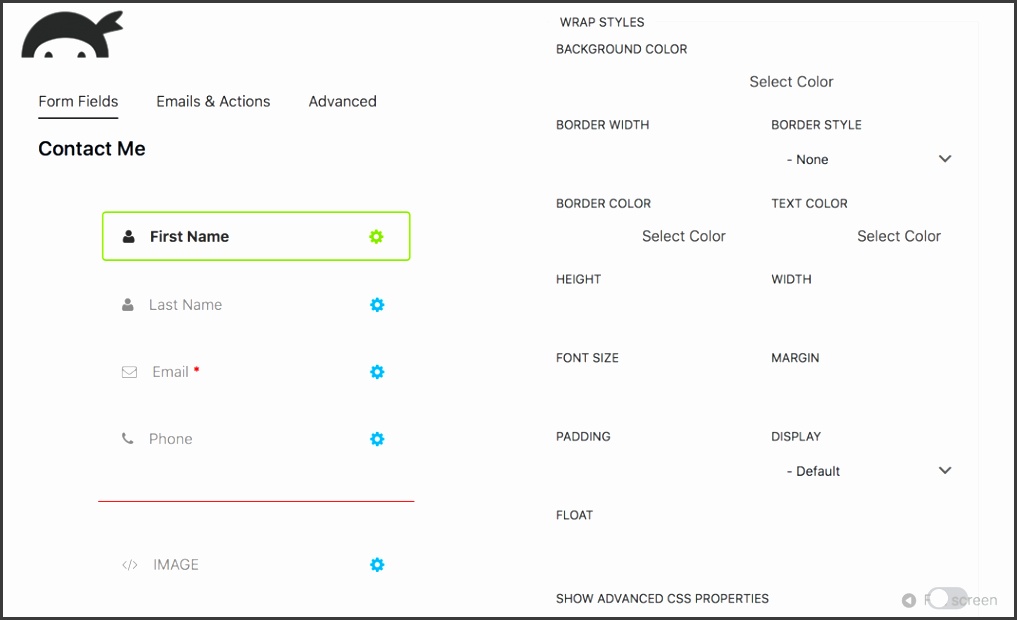1017x620 pixels.
Task: Toggle Show Advanced CSS Properties switch
Action: (946, 599)
